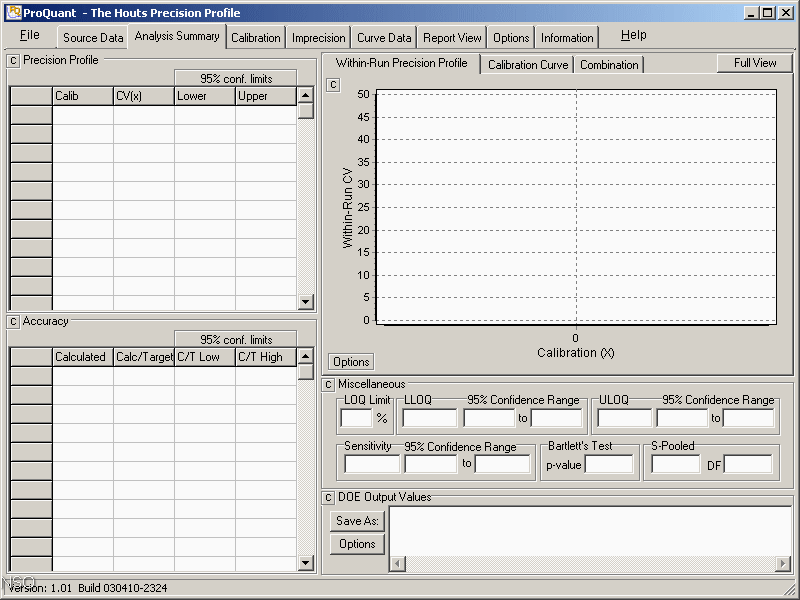Click the LOQ Limit percent field

(356, 418)
